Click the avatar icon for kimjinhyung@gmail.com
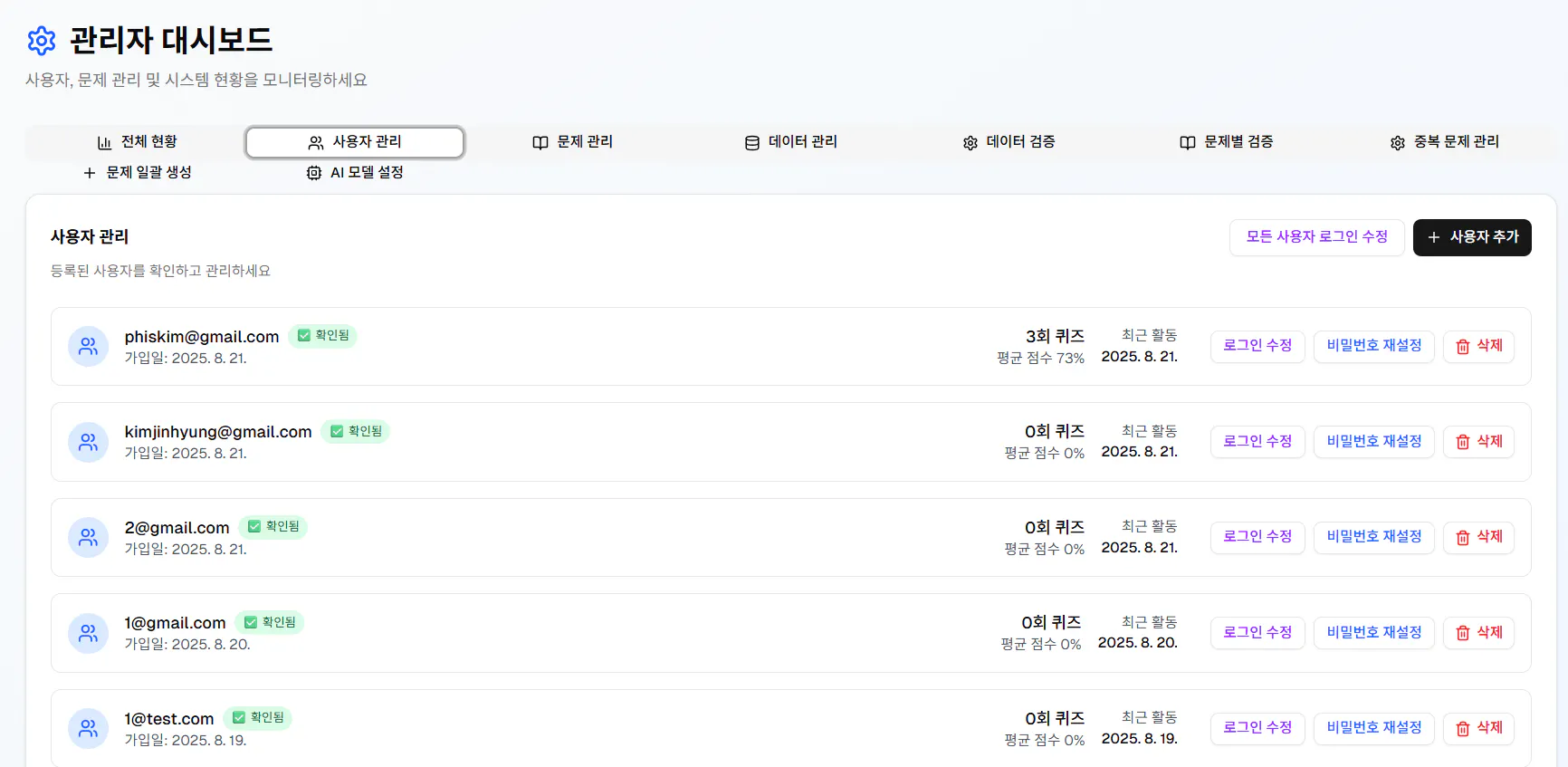This screenshot has width=1568, height=767. [x=89, y=442]
